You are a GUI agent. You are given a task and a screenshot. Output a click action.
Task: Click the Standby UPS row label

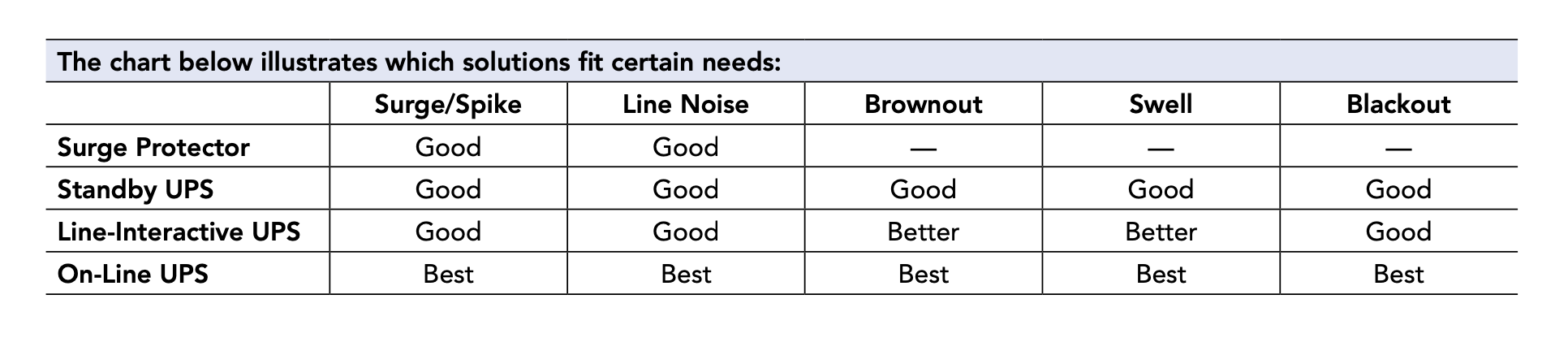point(136,189)
